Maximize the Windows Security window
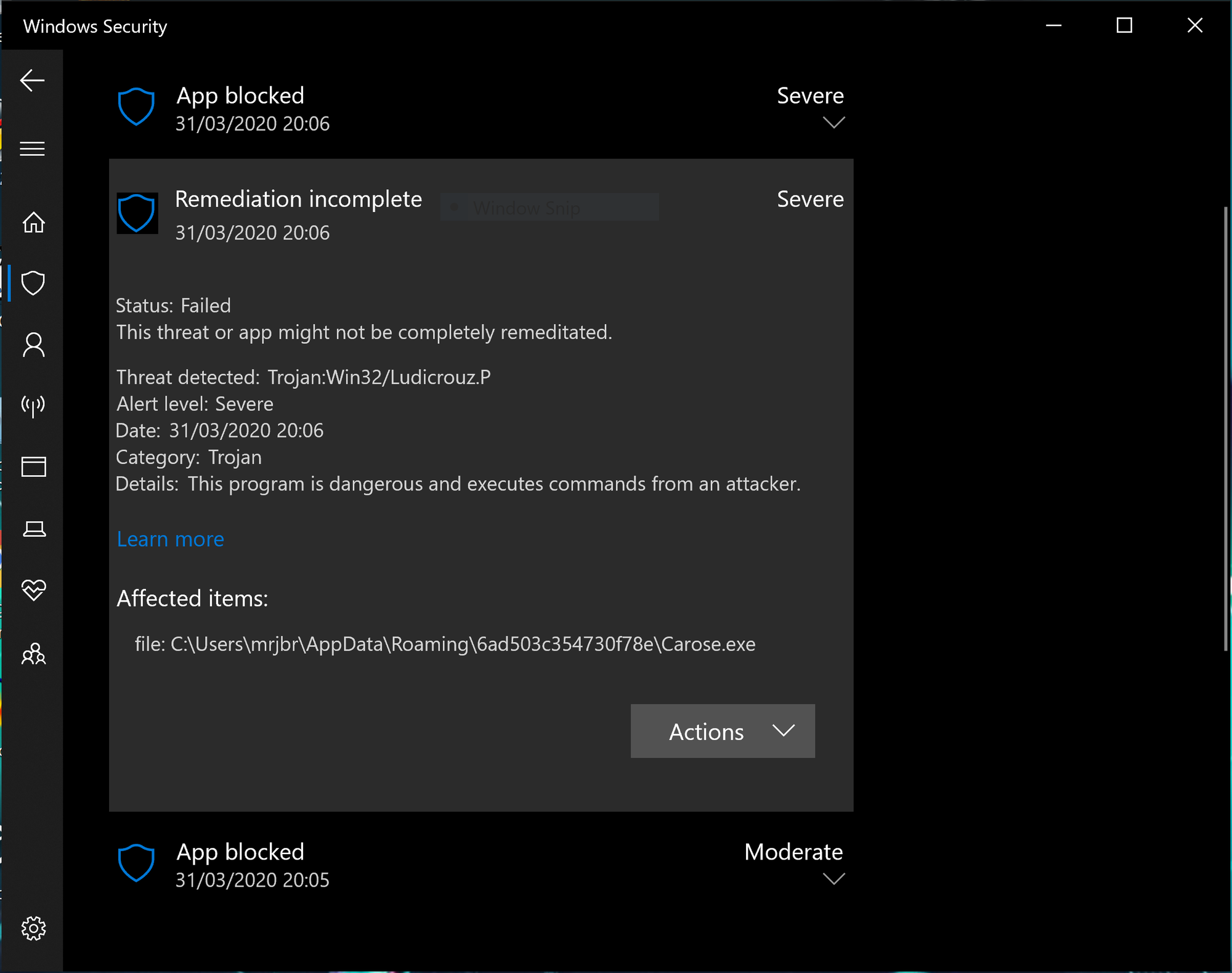Screen dimensions: 1232x973 click(x=1124, y=25)
